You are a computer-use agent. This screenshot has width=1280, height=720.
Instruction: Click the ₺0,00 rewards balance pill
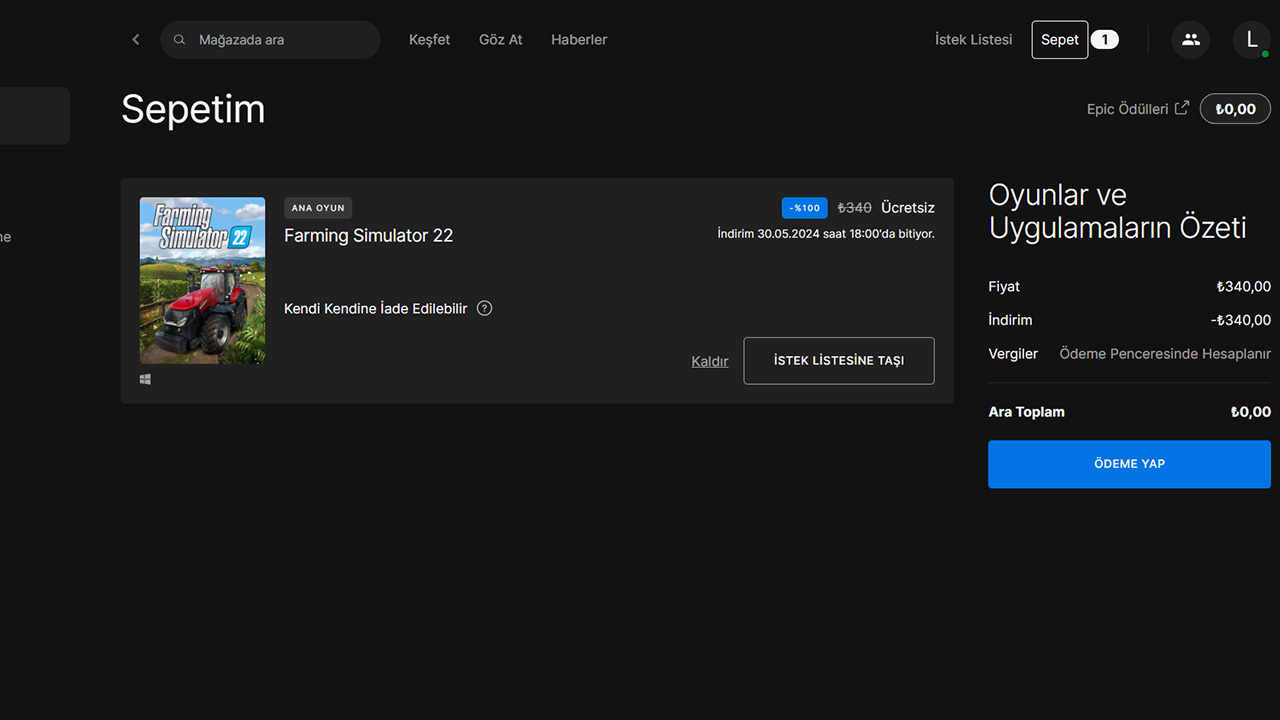[1235, 109]
